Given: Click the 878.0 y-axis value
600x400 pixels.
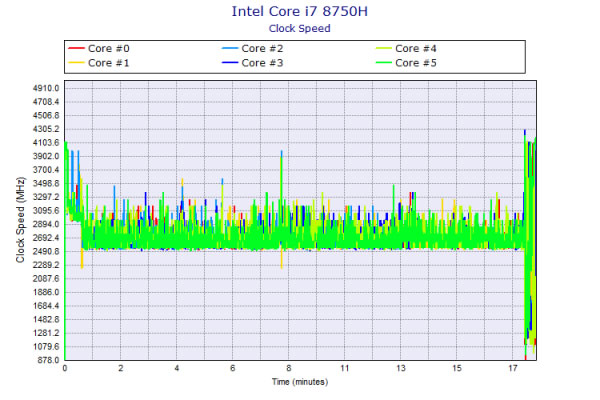Looking at the screenshot, I should coord(48,360).
